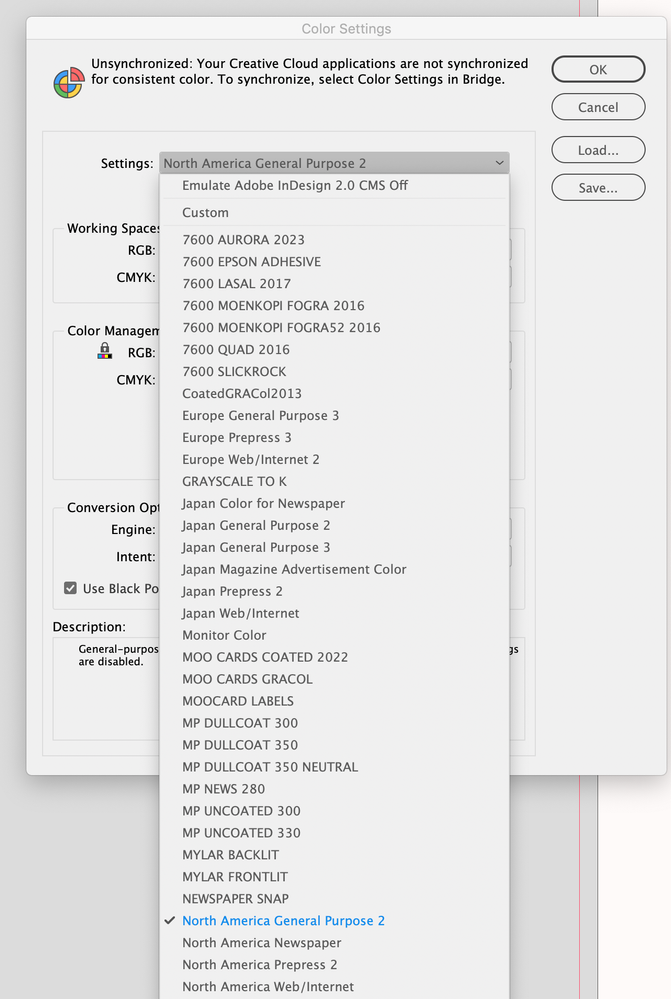Select MP DULLCOAT 350 non-neutral preset

[x=334, y=745]
